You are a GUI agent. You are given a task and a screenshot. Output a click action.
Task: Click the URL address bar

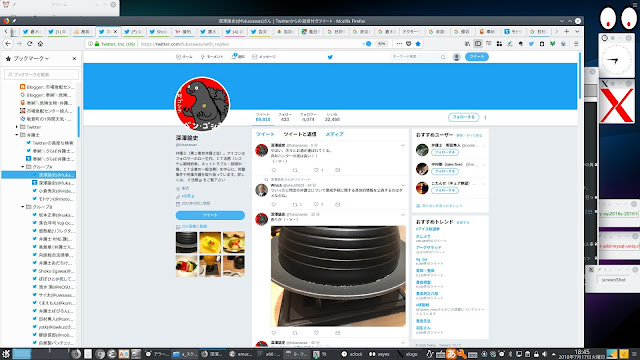pyautogui.click(x=249, y=44)
